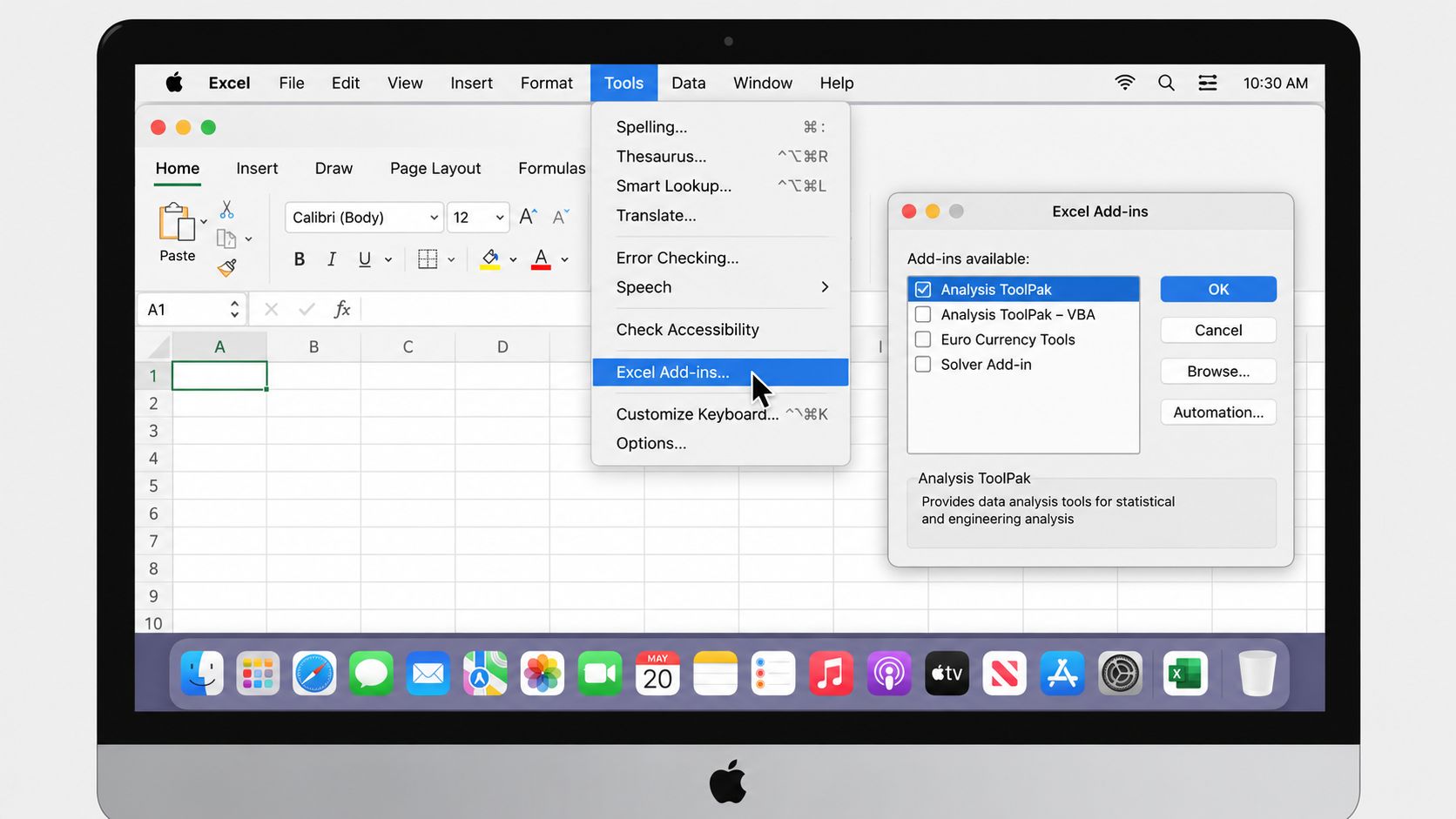Image resolution: width=1456 pixels, height=819 pixels.
Task: Enable the Solver Add-in checkbox
Action: 923,365
